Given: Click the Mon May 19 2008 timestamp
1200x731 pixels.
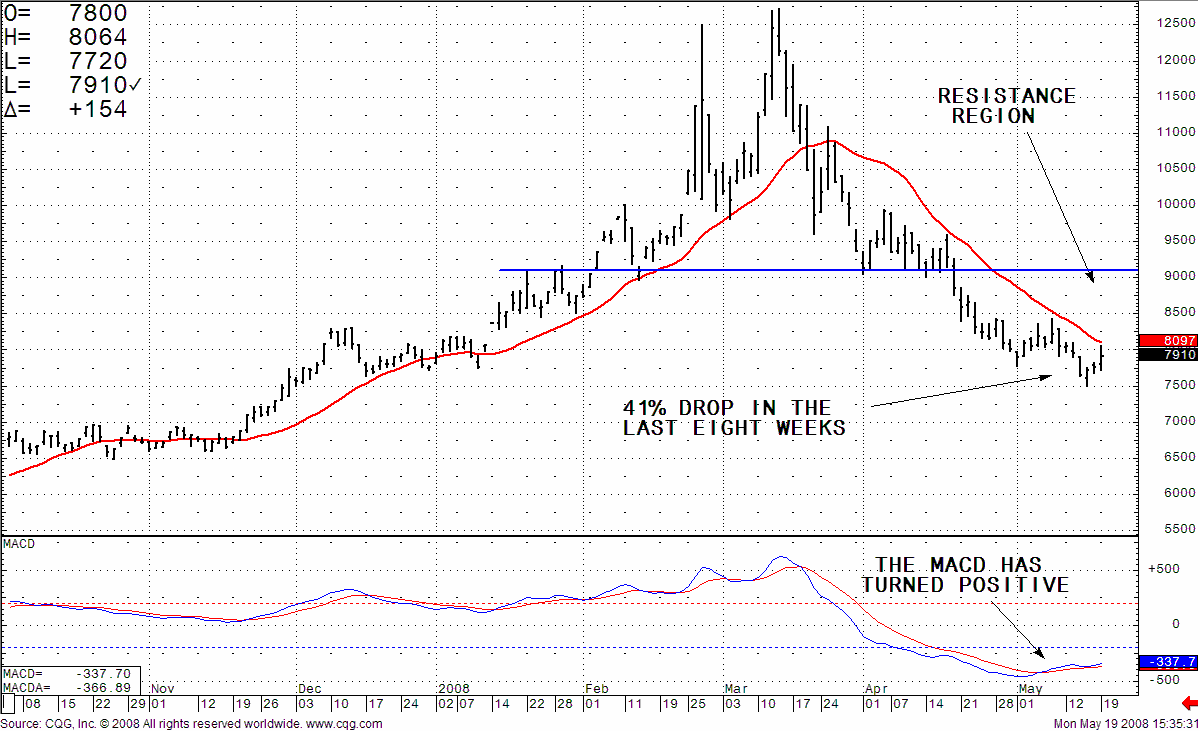Looking at the screenshot, I should pos(1124,722).
